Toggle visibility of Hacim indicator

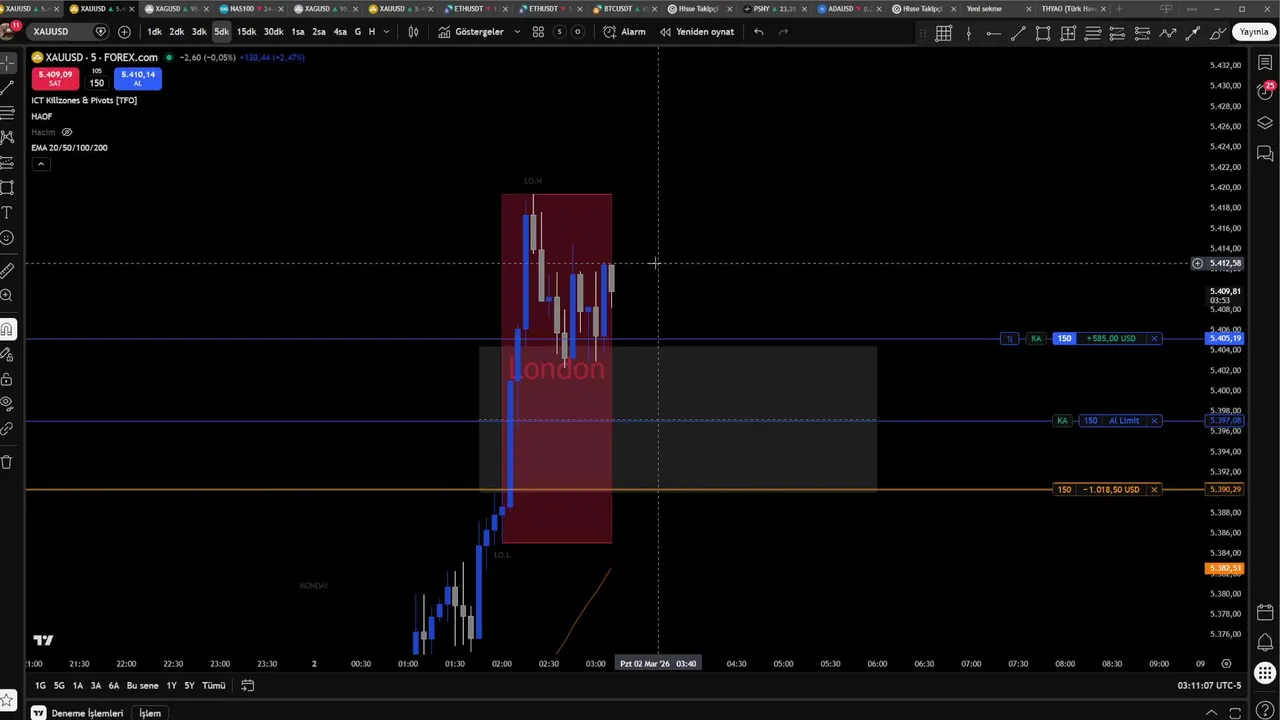point(67,132)
